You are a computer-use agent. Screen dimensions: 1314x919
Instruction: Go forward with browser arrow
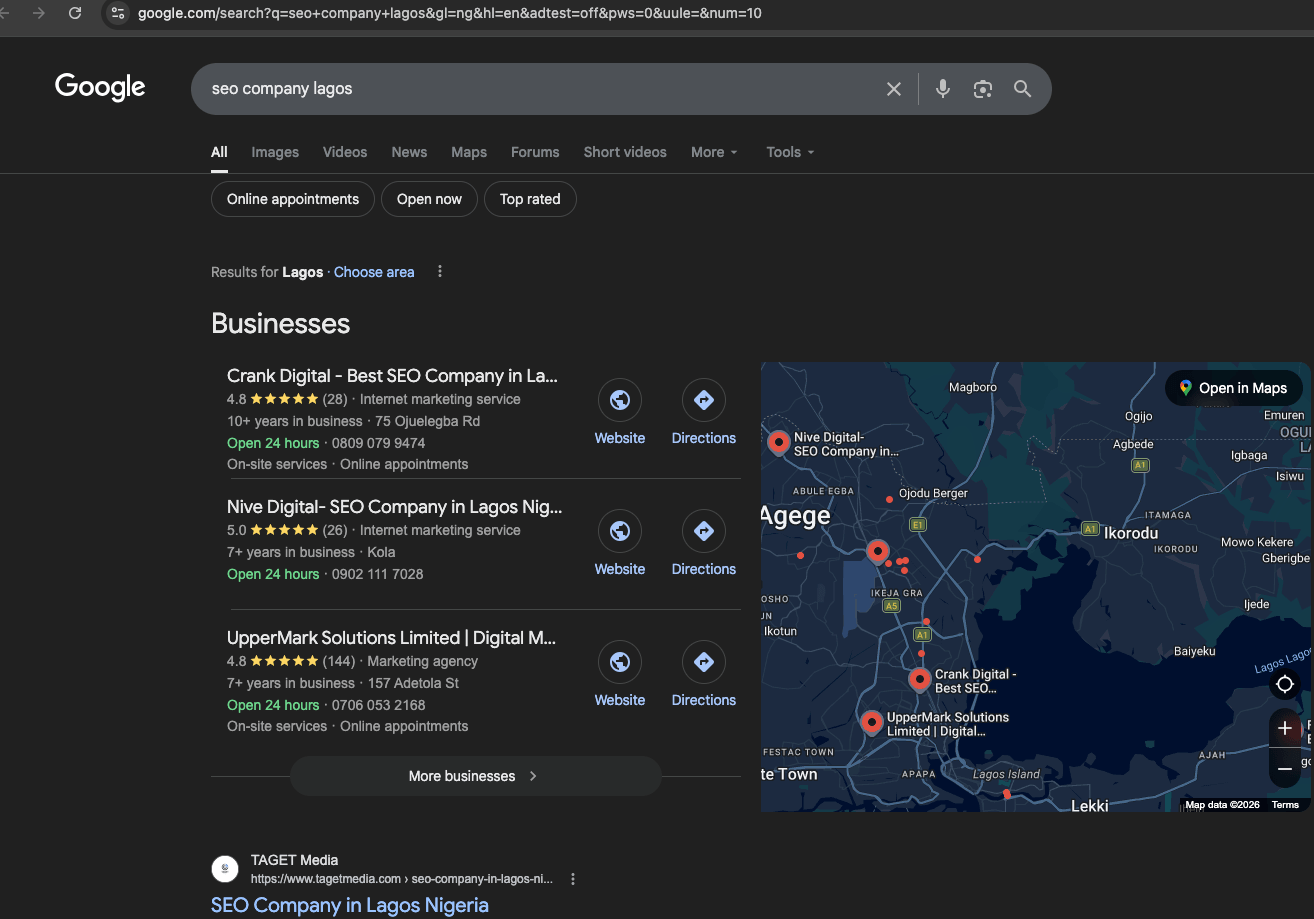(39, 13)
